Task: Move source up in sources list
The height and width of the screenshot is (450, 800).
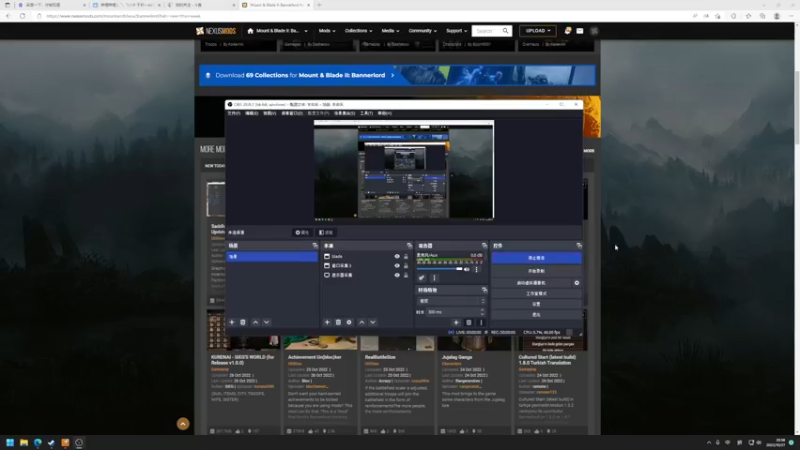Action: (361, 322)
